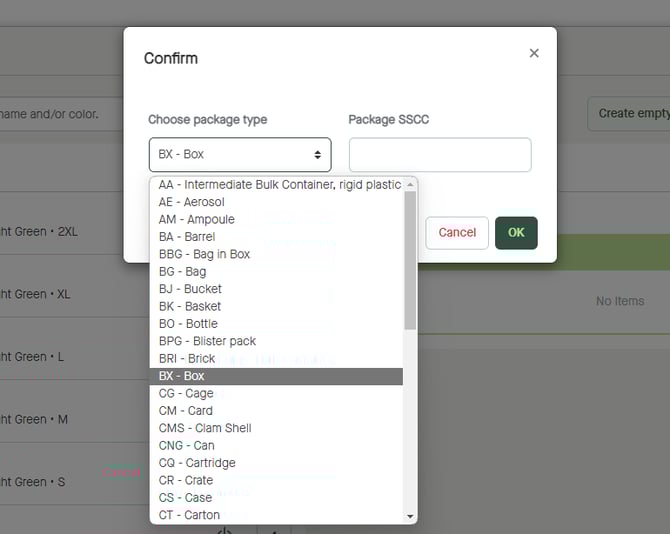The width and height of the screenshot is (670, 534).
Task: Close the Confirm dialog with X icon
Action: (x=534, y=53)
